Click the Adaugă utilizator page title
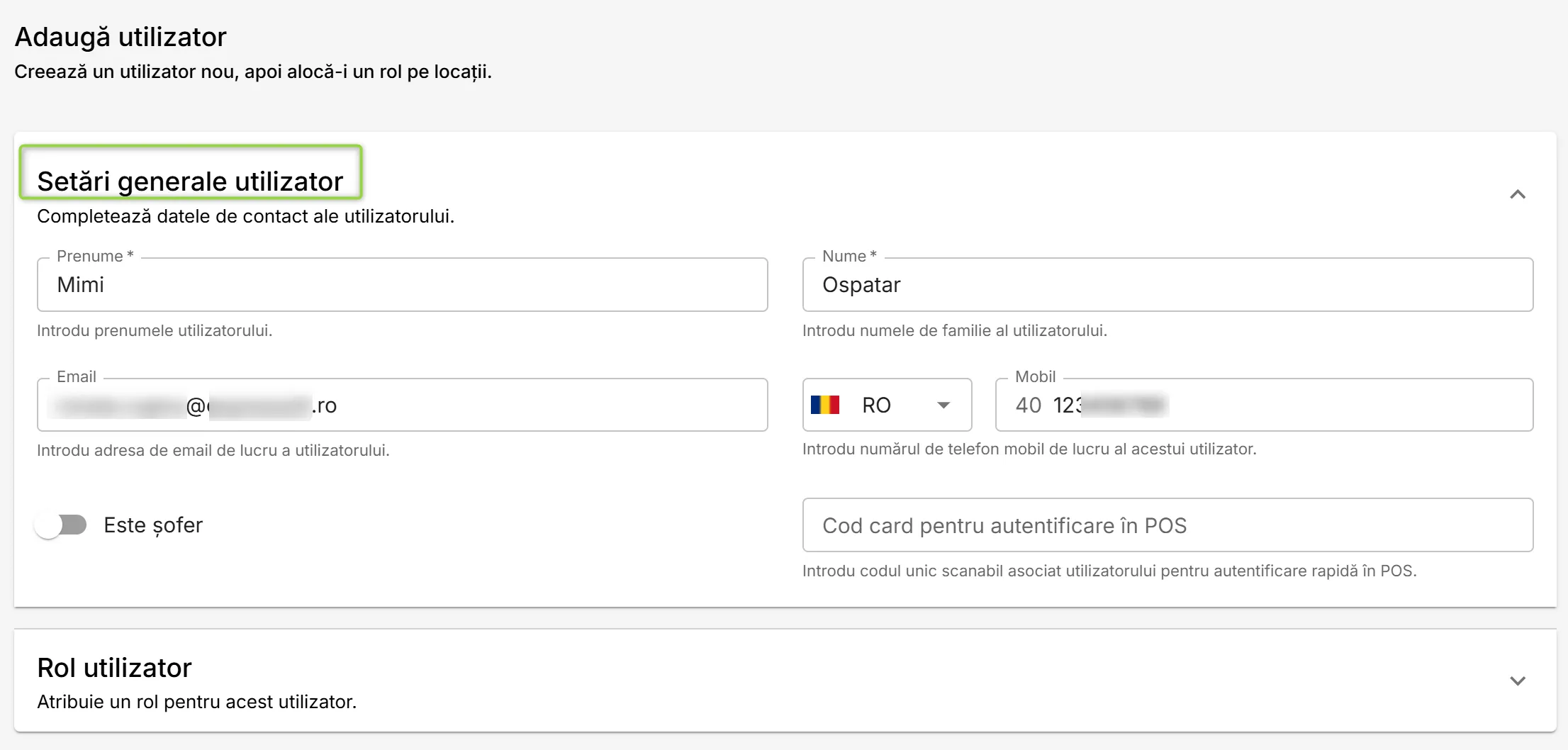This screenshot has width=1568, height=750. tap(121, 37)
